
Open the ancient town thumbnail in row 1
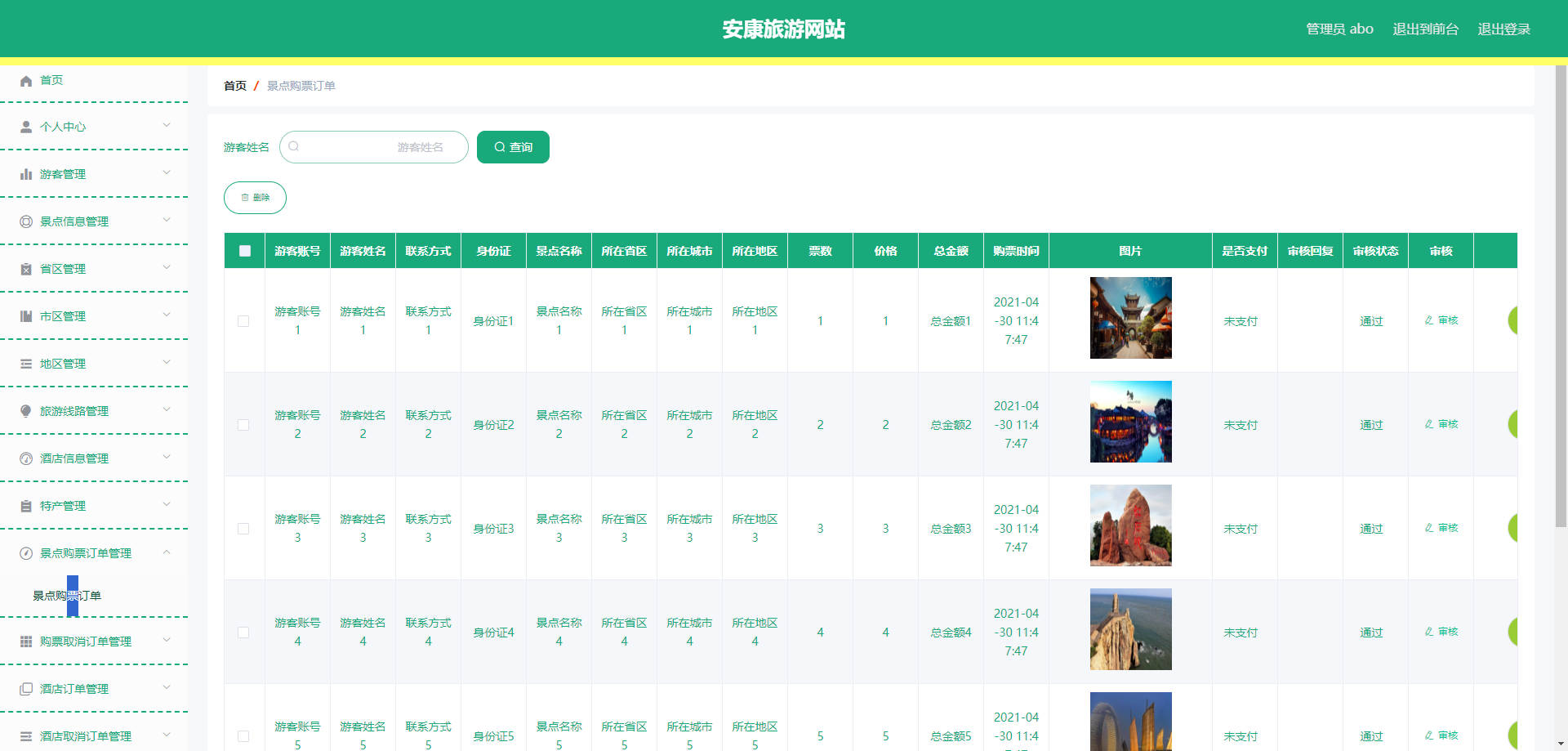[1130, 318]
